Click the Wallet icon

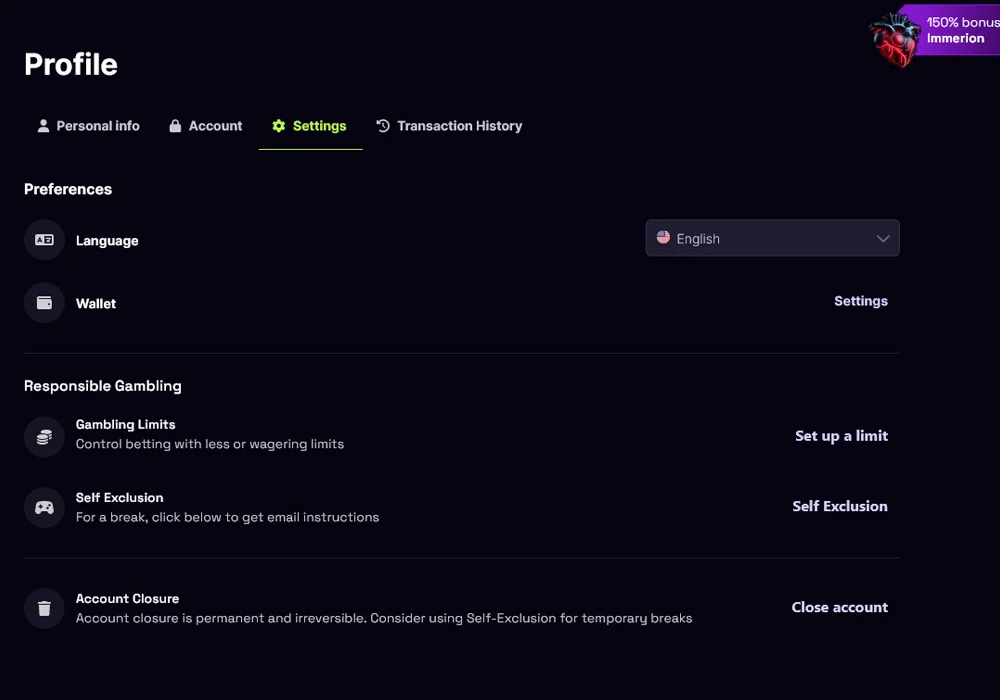44,303
